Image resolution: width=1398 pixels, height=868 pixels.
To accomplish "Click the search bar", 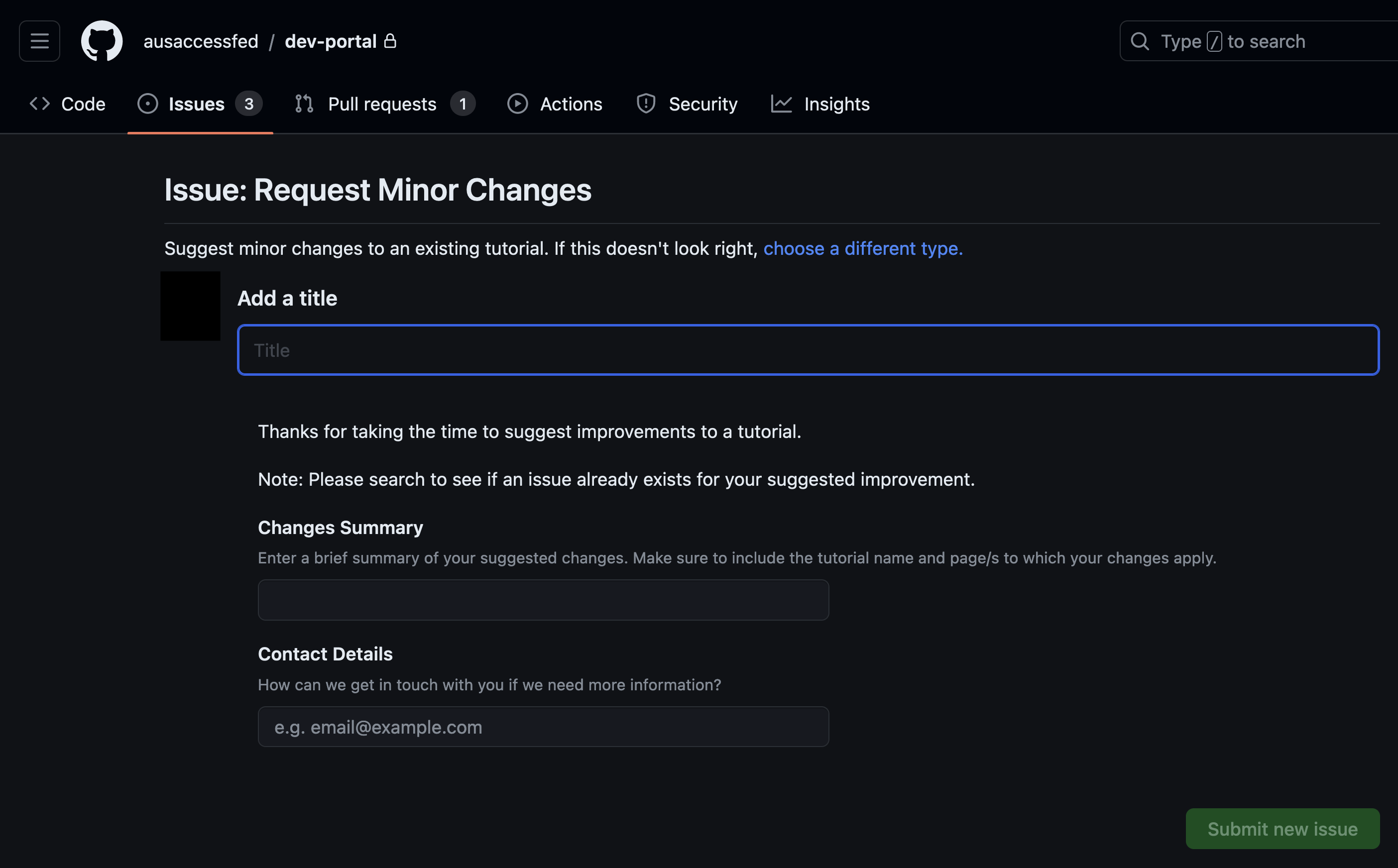I will pos(1255,41).
